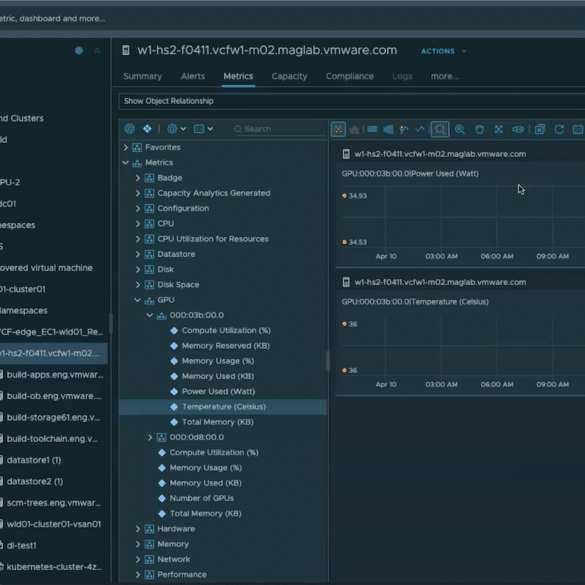585x585 pixels.
Task: Click the speaker-shaped icon in chart toolbar
Action: pyautogui.click(x=388, y=129)
